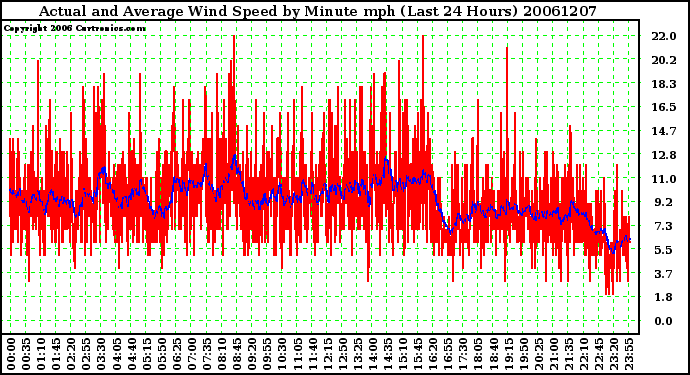The width and height of the screenshot is (690, 375).
Task: Click the 23:20 time label
Action: [613, 354]
